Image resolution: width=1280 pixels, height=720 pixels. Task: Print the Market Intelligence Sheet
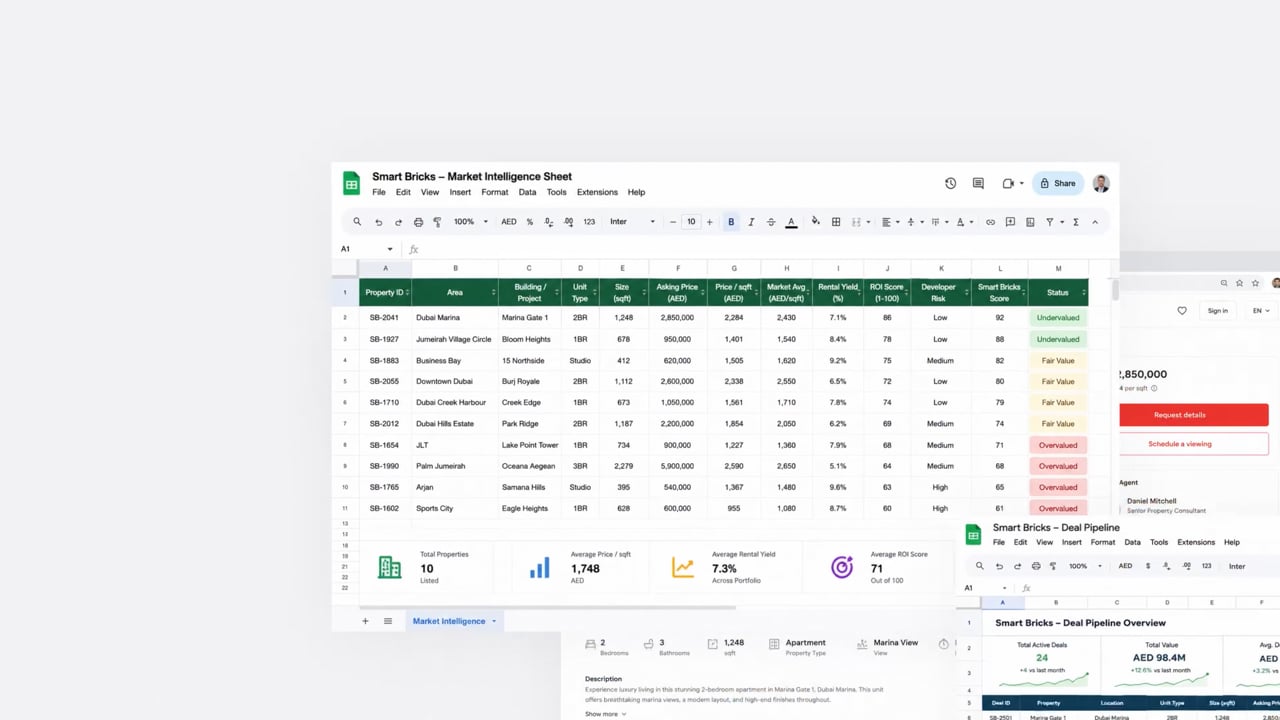click(418, 222)
